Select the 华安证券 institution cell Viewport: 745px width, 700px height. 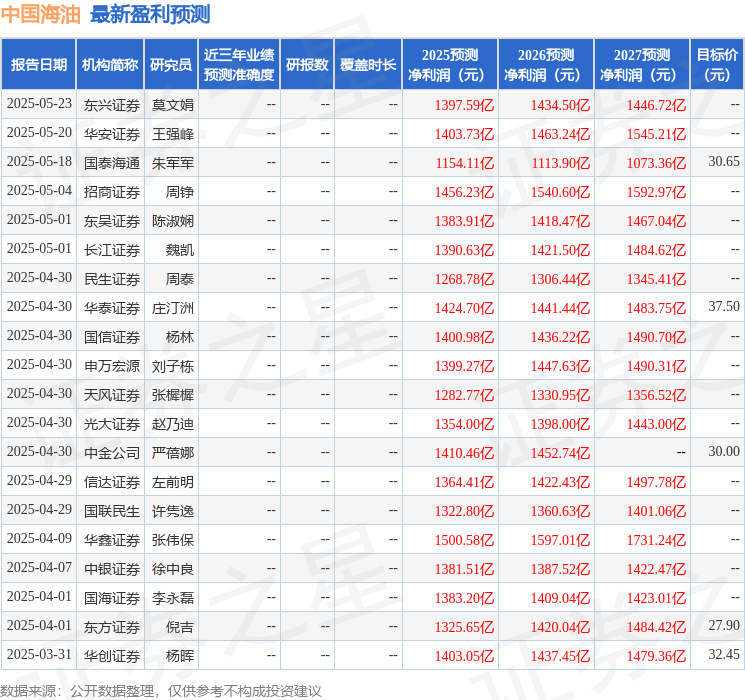(x=112, y=134)
